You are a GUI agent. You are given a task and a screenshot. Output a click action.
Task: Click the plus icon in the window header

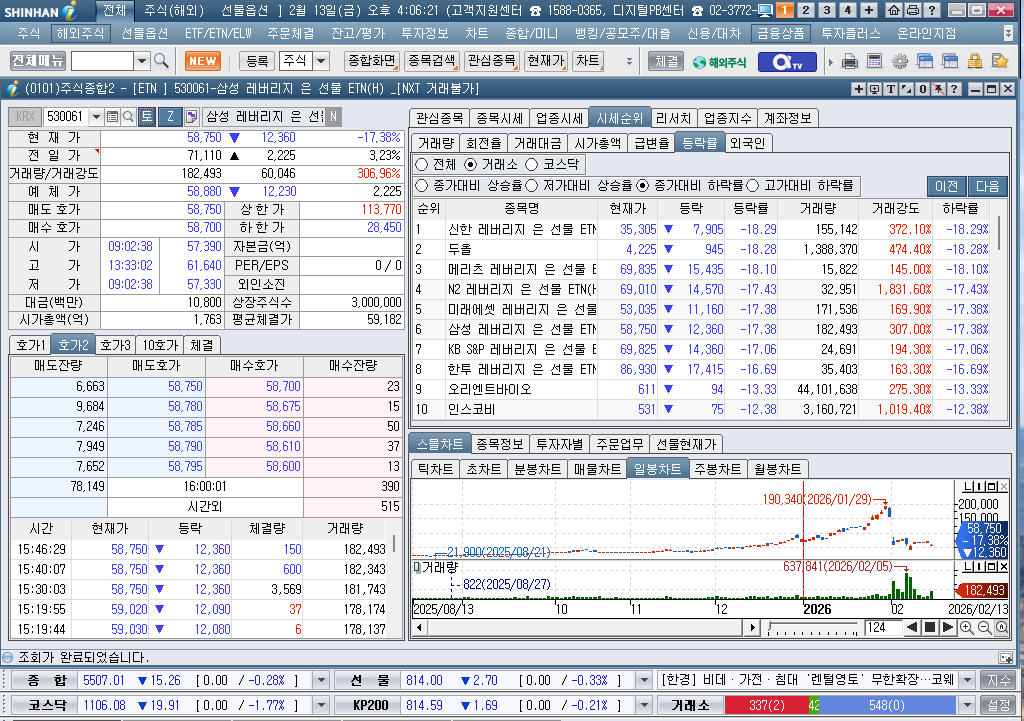tap(858, 89)
